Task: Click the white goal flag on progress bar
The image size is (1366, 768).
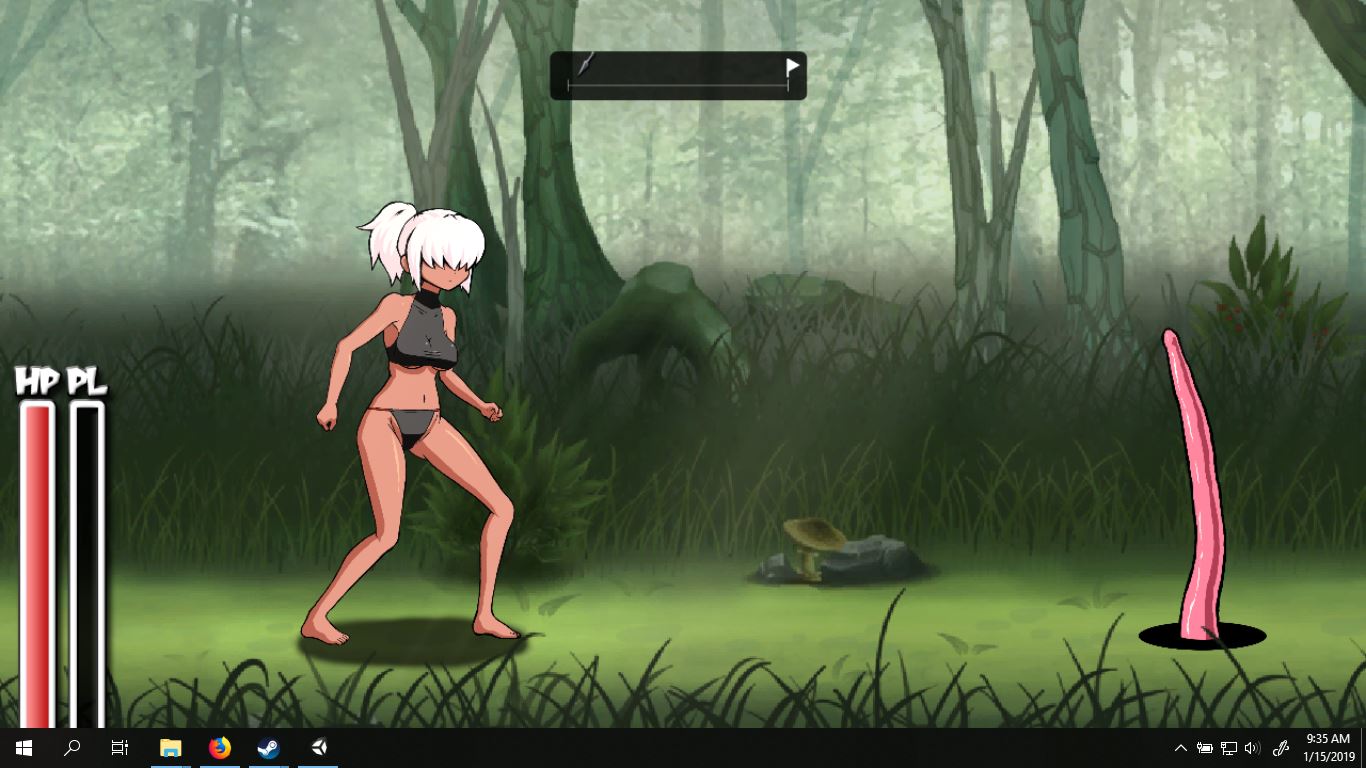Action: [x=792, y=68]
